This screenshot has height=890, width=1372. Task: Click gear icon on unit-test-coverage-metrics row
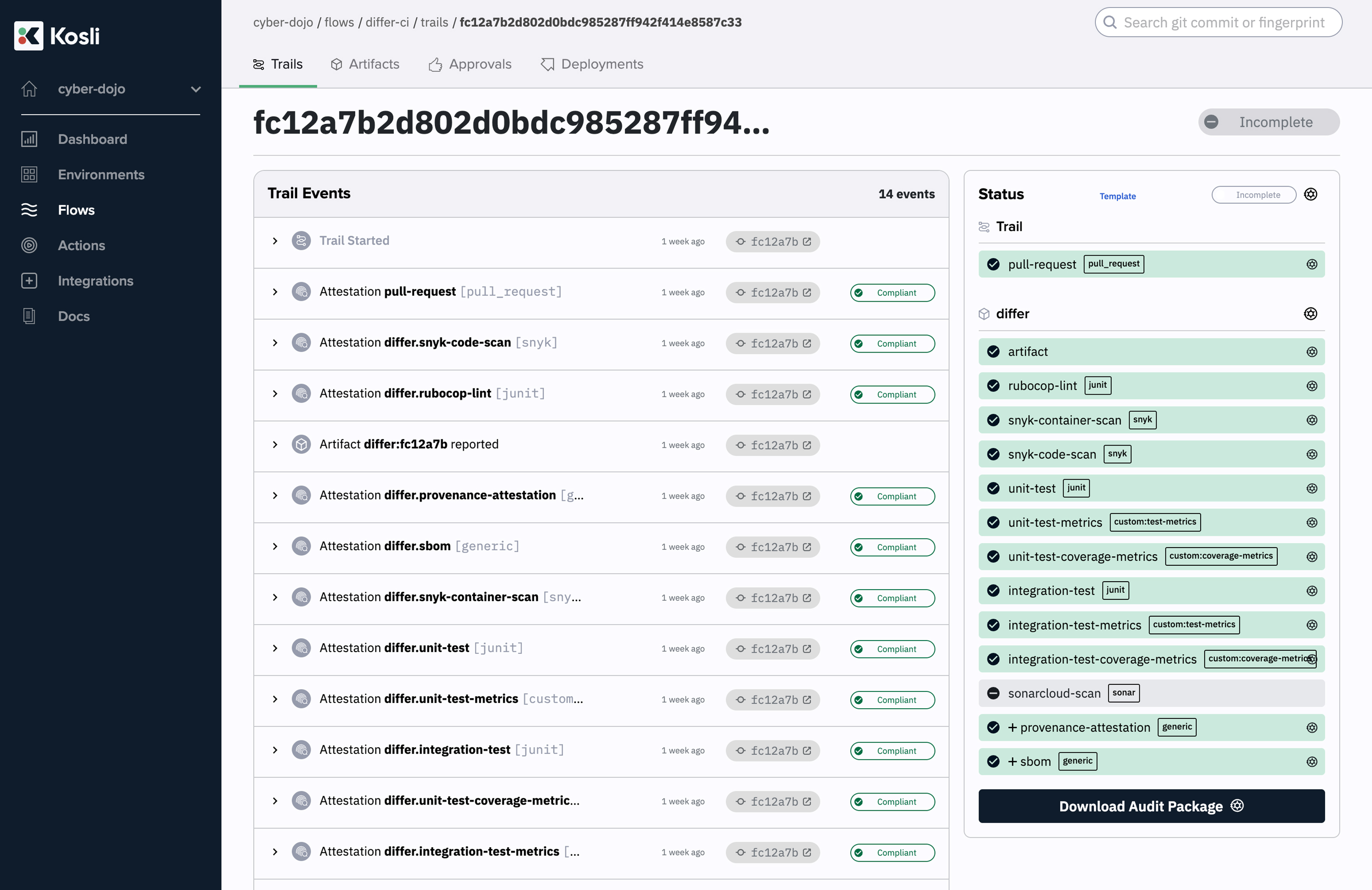coord(1311,557)
